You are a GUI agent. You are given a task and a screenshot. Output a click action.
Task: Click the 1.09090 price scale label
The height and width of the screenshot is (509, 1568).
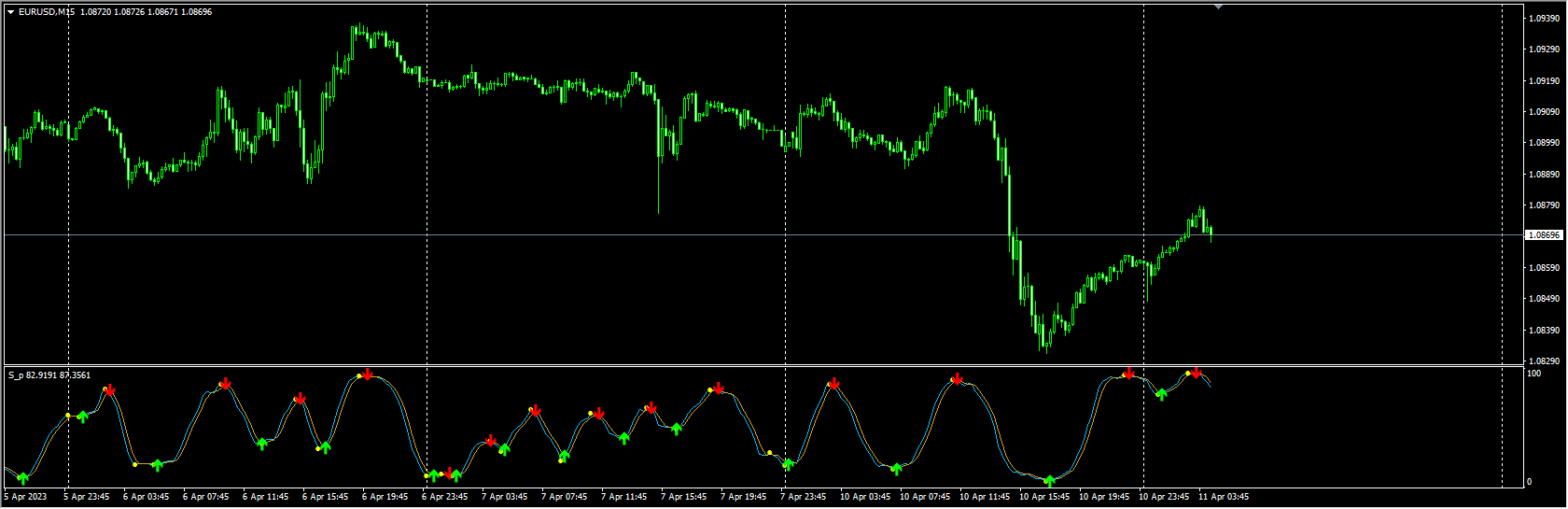pos(1543,112)
